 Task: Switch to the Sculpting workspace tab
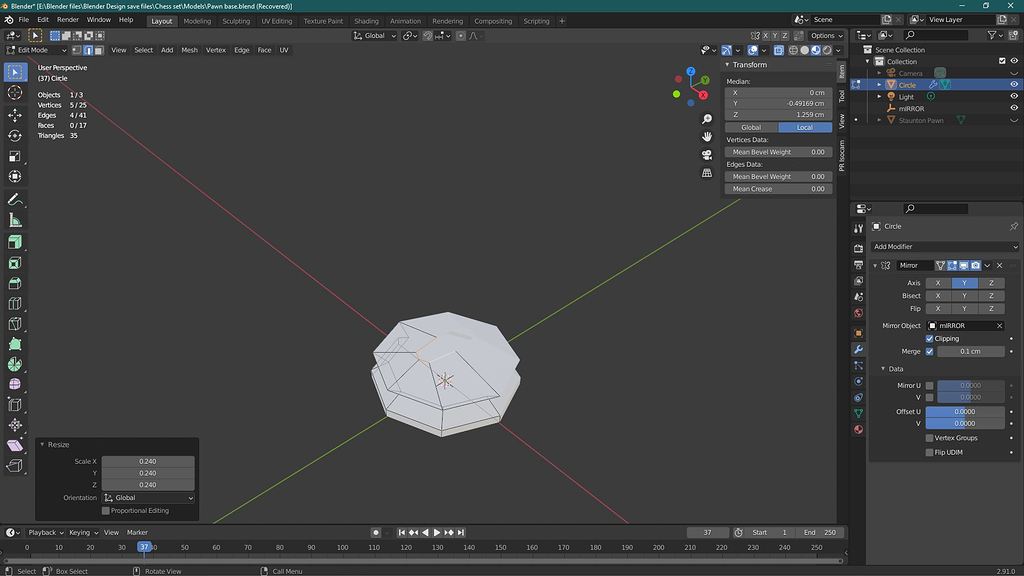point(236,21)
